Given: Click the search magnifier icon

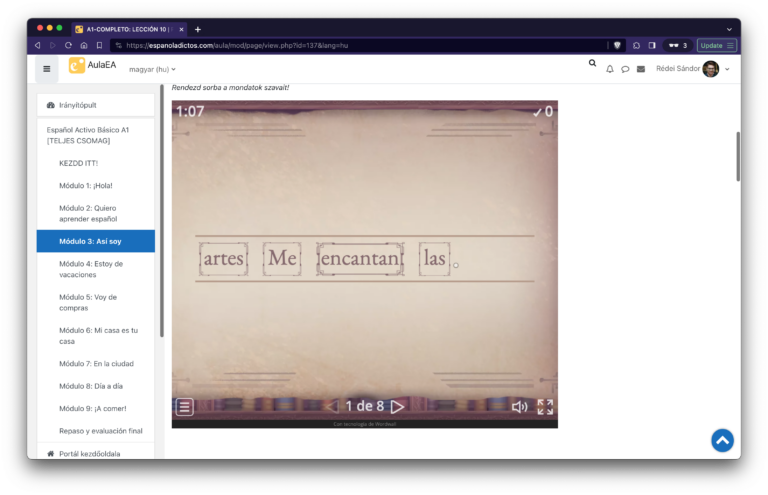Looking at the screenshot, I should pos(592,63).
